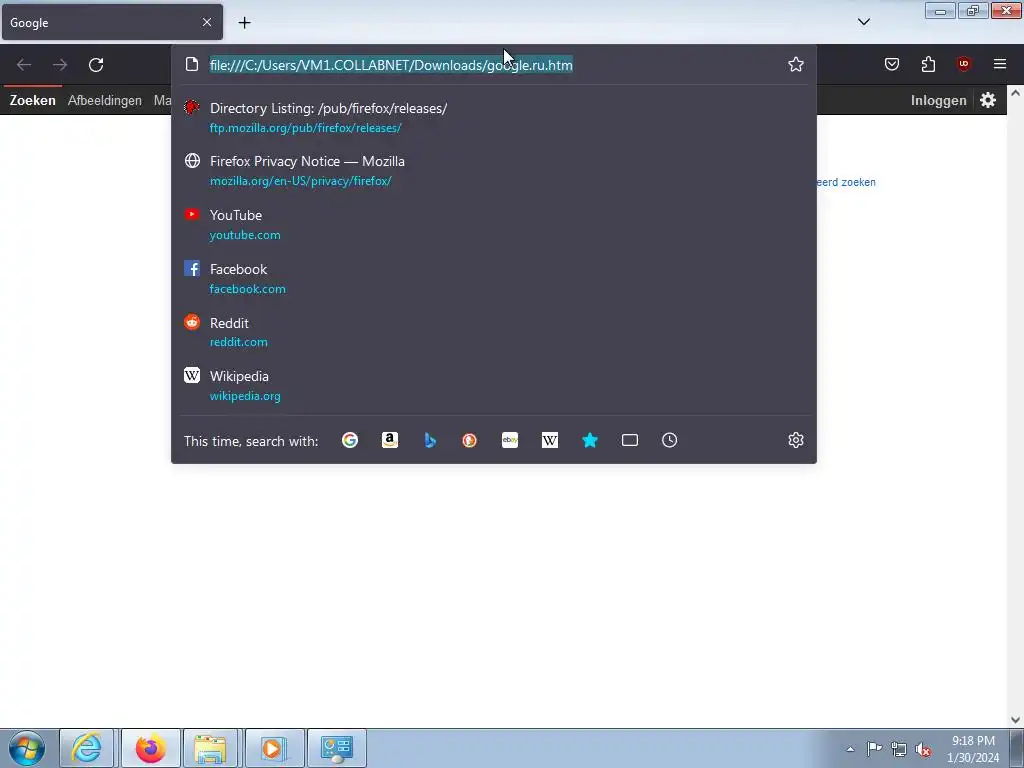
Task: Open the Firefox hamburger application menu
Action: [x=1000, y=64]
